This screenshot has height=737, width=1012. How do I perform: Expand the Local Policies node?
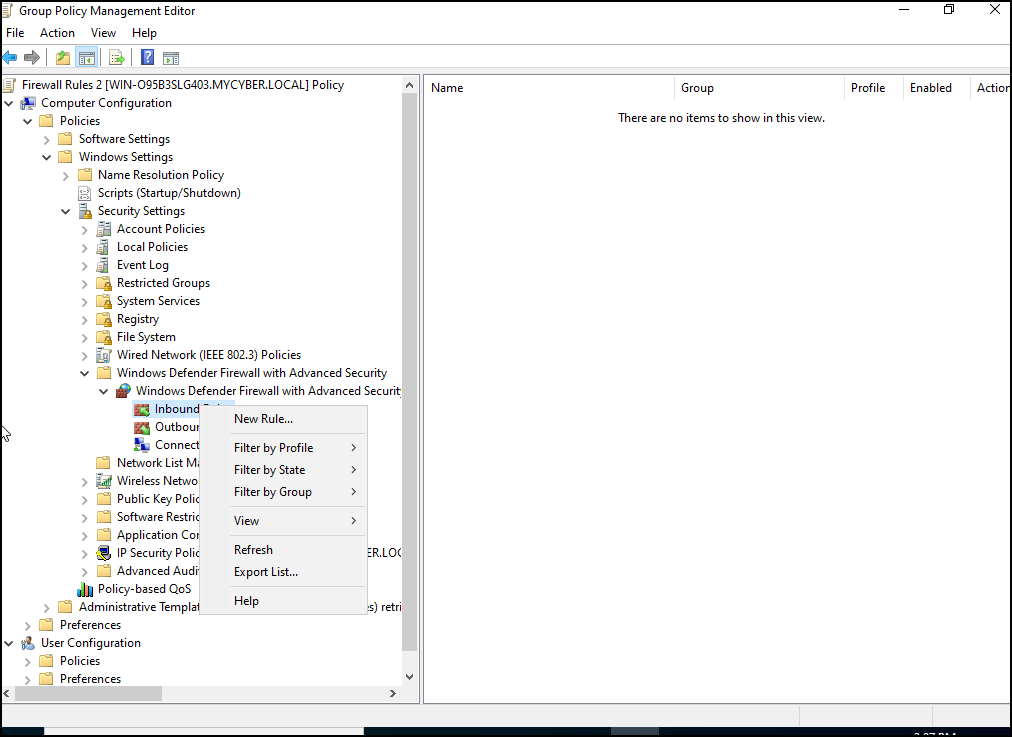coord(85,247)
